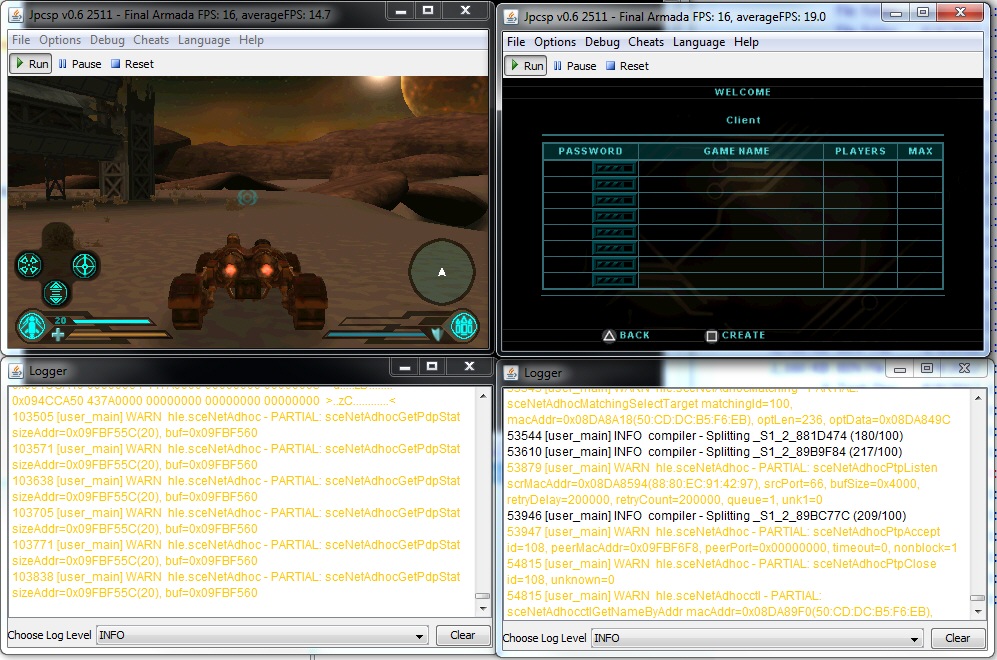Image resolution: width=997 pixels, height=660 pixels.
Task: Open the Debug menu in the lobby Jpcsp window
Action: [x=602, y=42]
